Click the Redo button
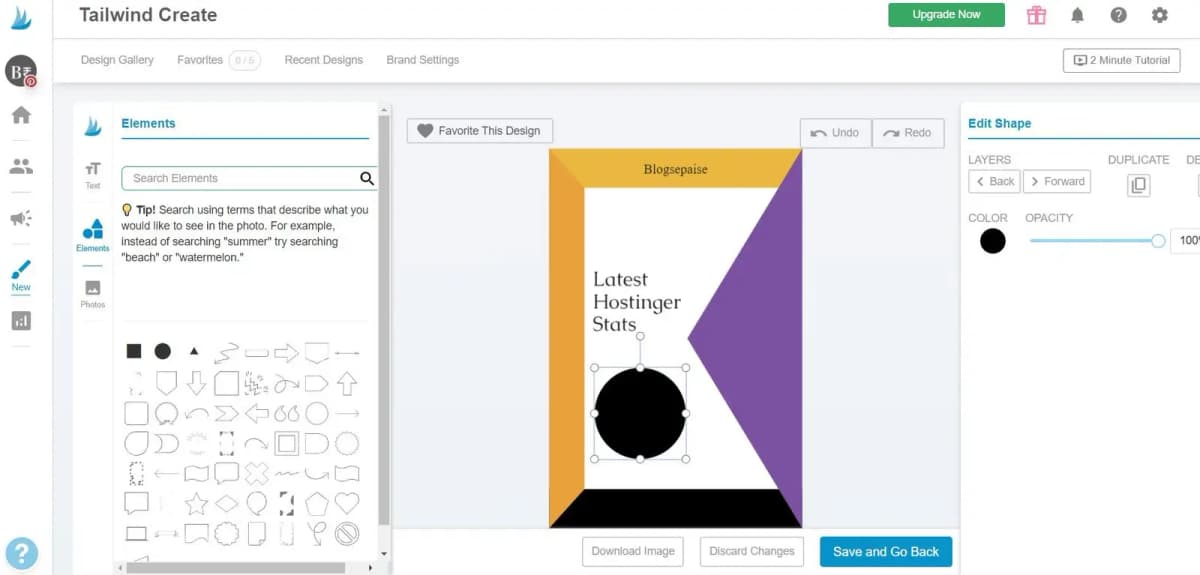1200x575 pixels. coord(908,133)
